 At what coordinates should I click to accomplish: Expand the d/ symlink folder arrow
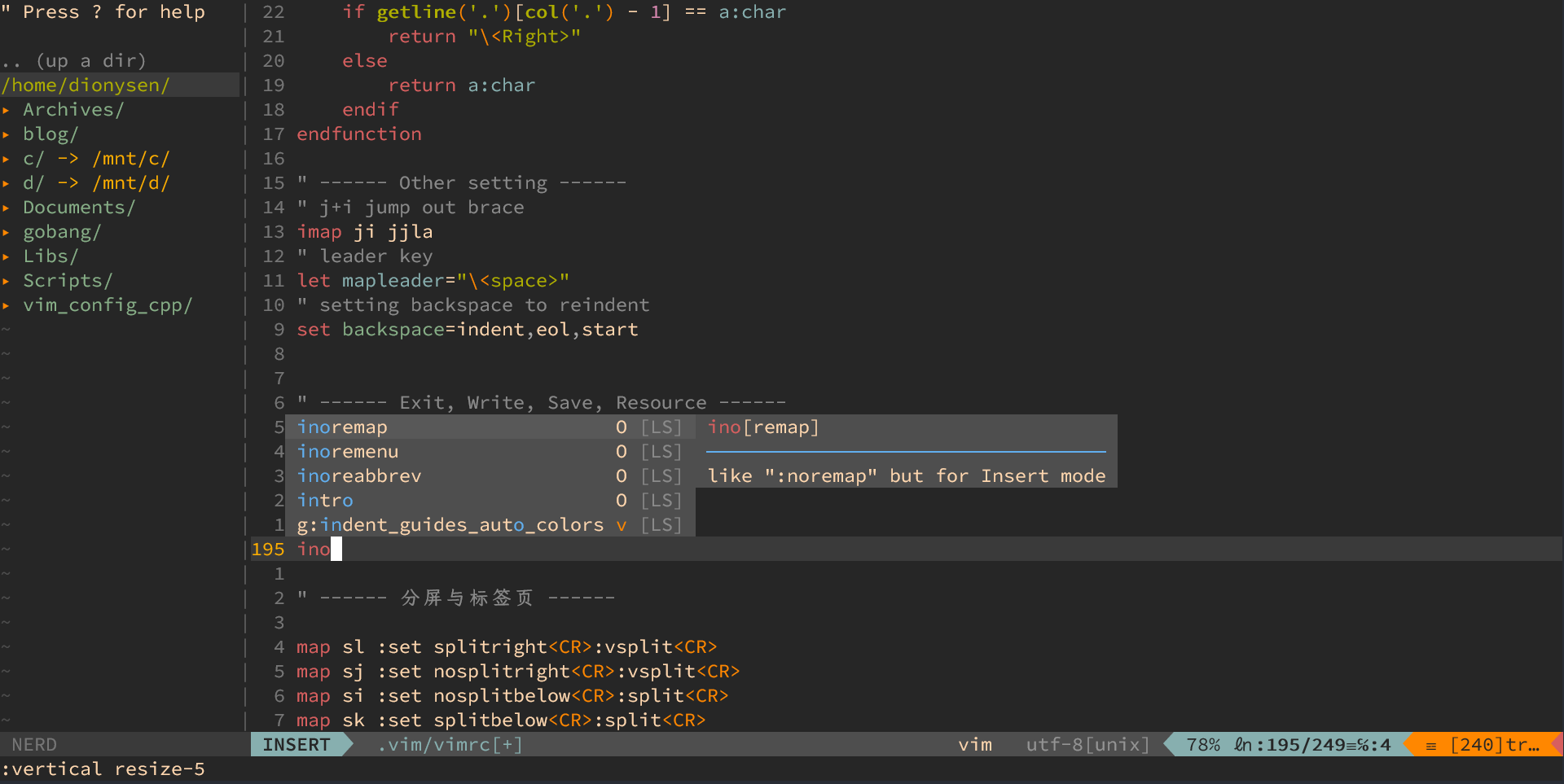[6, 183]
